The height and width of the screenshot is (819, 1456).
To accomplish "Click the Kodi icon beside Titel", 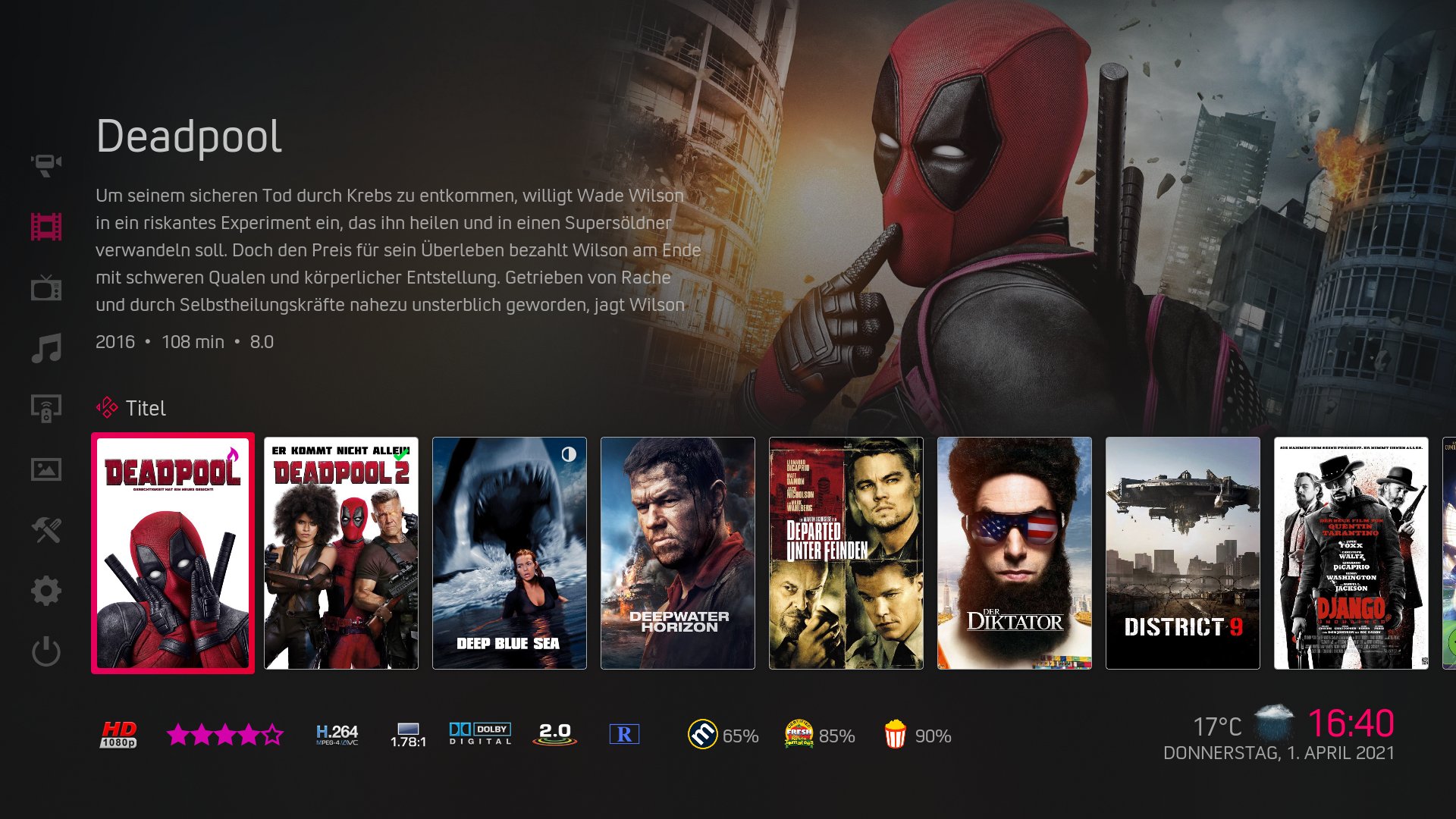I will [107, 408].
